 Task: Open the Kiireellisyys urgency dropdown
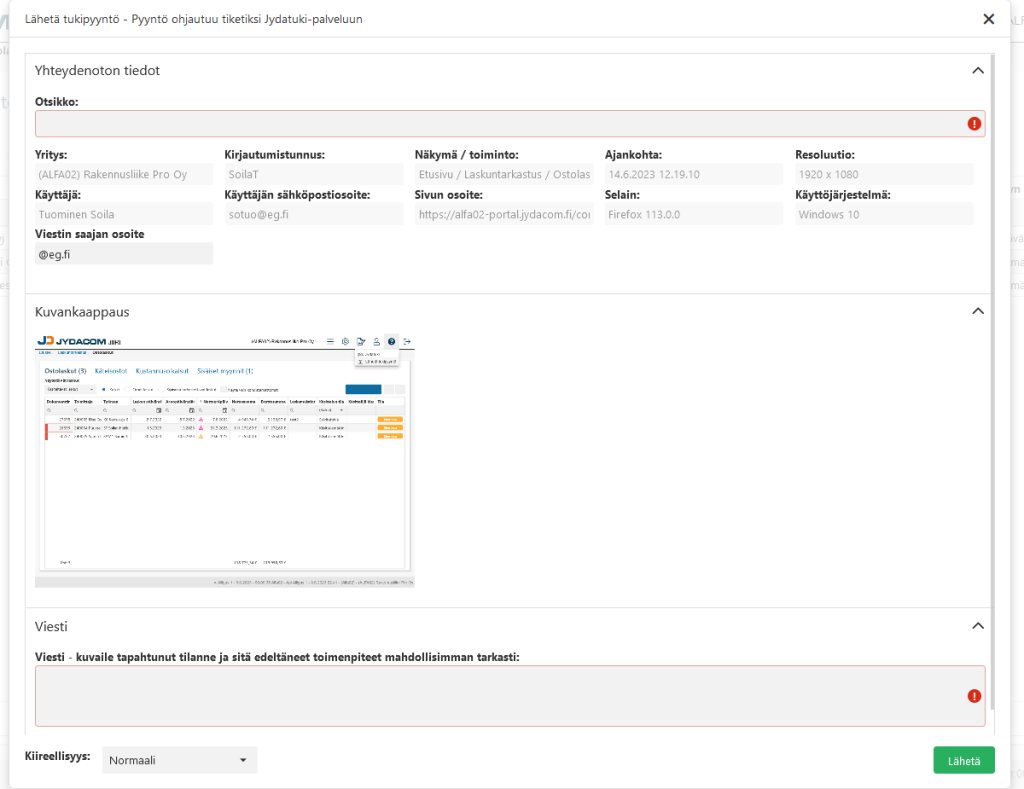pos(180,760)
